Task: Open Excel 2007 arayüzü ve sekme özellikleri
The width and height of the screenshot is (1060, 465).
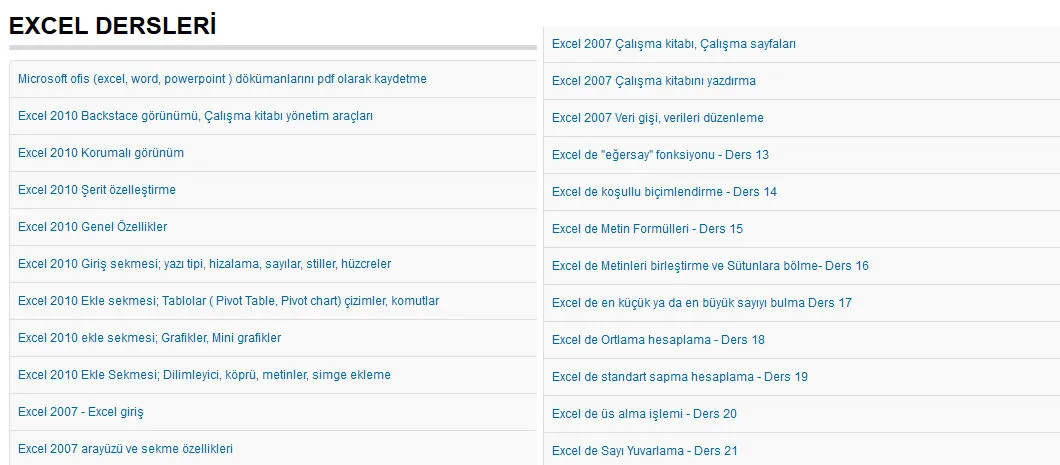Action: 125,449
